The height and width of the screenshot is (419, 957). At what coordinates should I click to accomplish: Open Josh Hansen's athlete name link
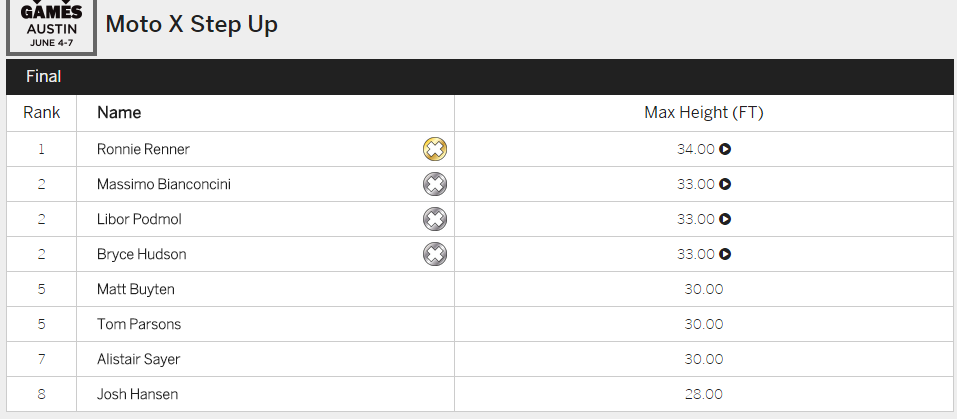138,394
